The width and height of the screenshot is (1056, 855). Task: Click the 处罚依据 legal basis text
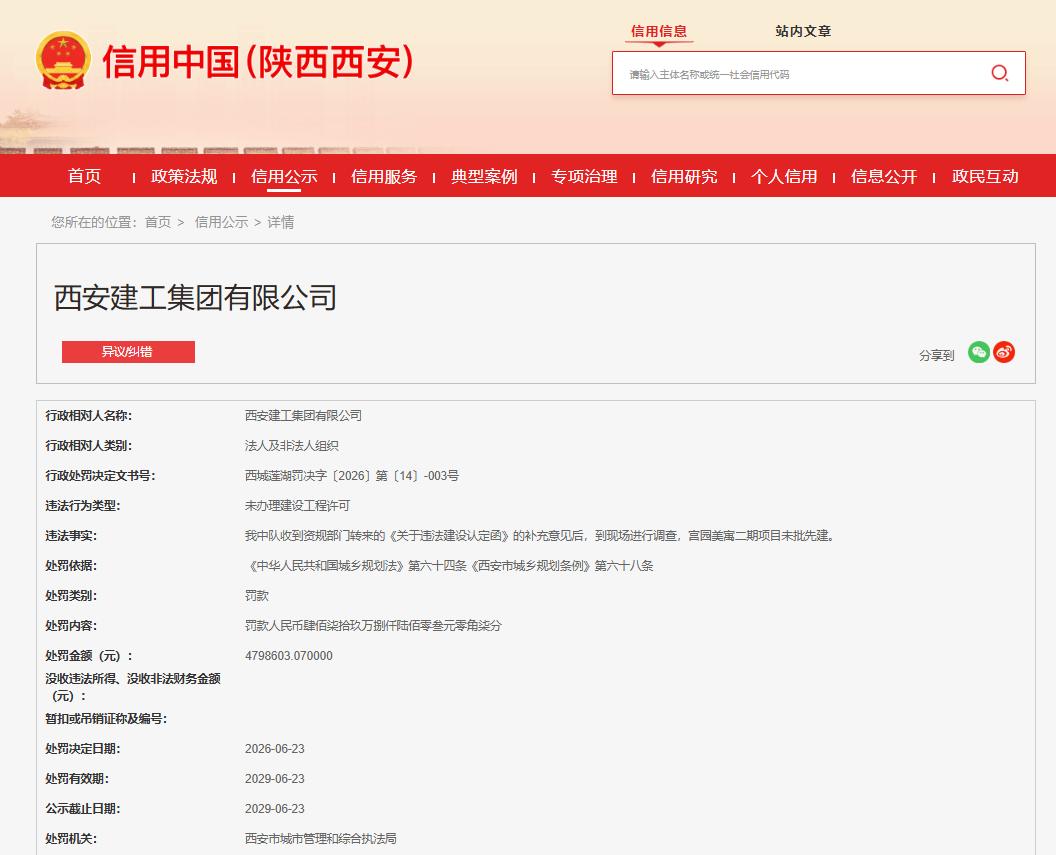pos(449,566)
